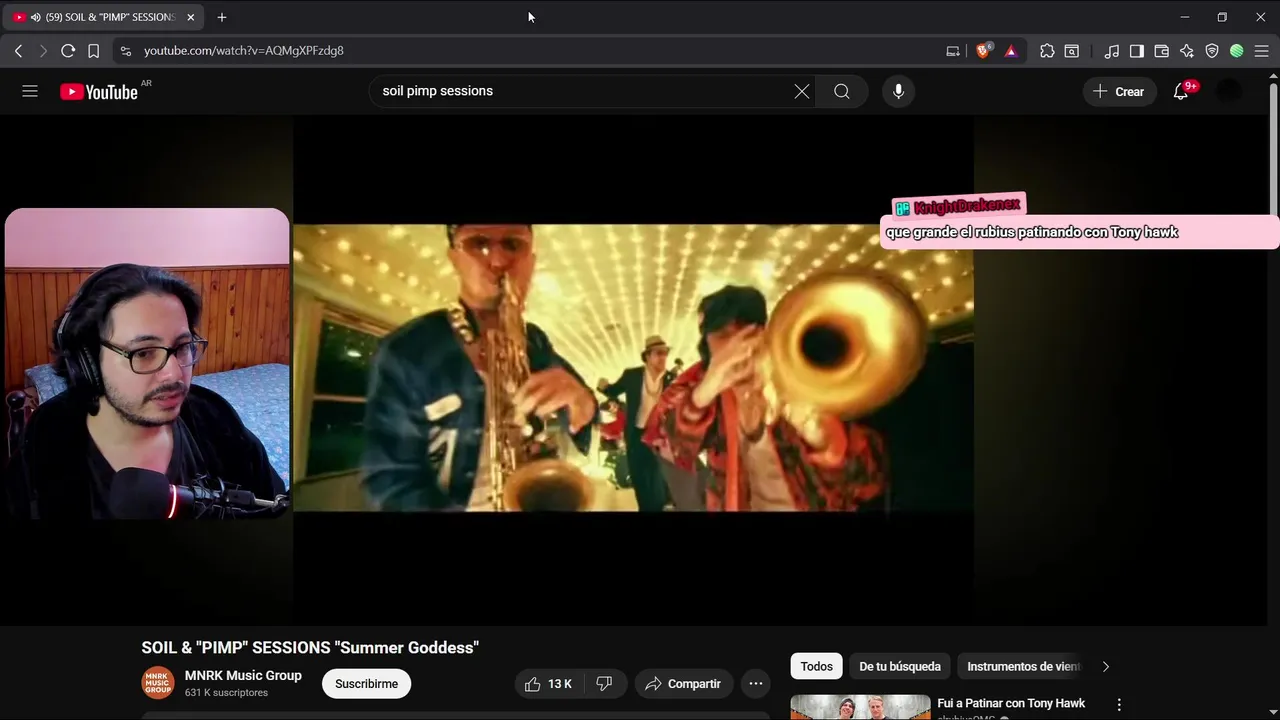Image resolution: width=1280 pixels, height=720 pixels.
Task: Open the media control music note
Action: click(x=1112, y=51)
